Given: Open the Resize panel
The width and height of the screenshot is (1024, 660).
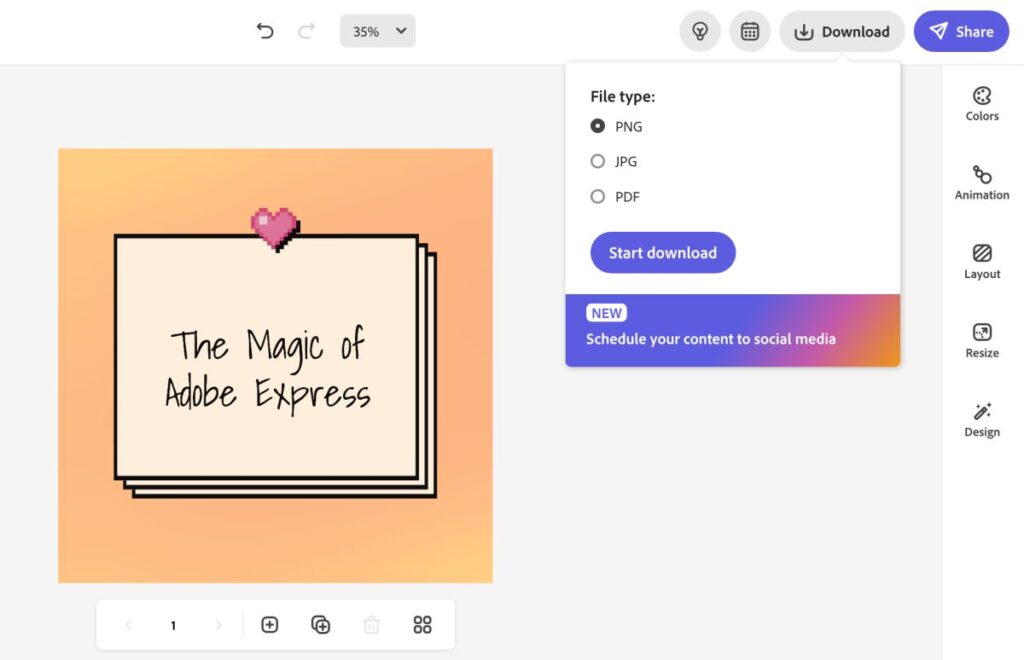Looking at the screenshot, I should (981, 338).
